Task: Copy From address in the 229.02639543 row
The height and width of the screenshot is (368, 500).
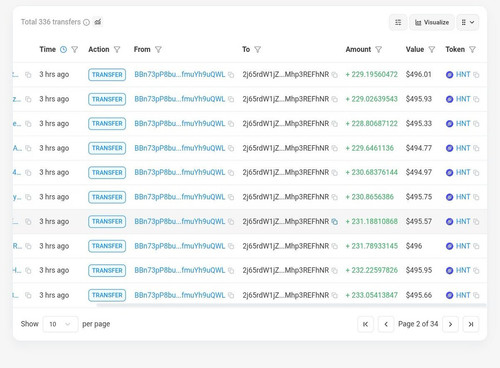Action: tap(231, 99)
